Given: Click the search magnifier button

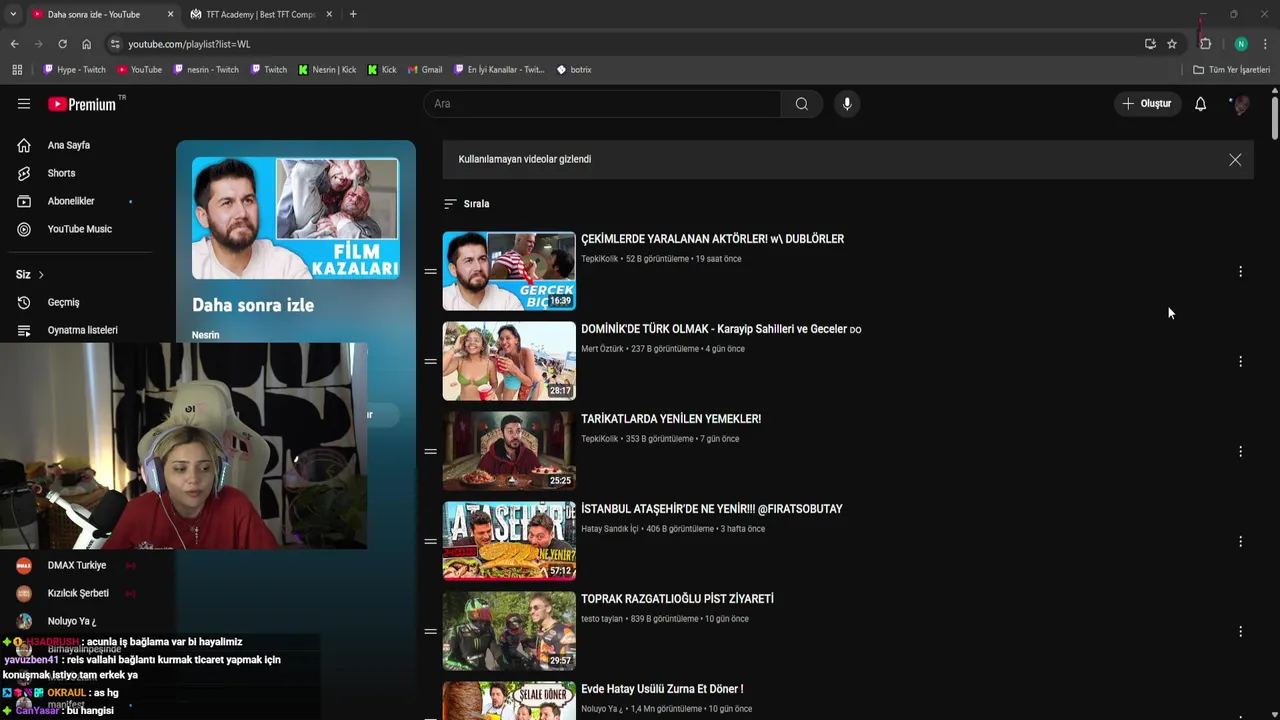Looking at the screenshot, I should pos(802,104).
